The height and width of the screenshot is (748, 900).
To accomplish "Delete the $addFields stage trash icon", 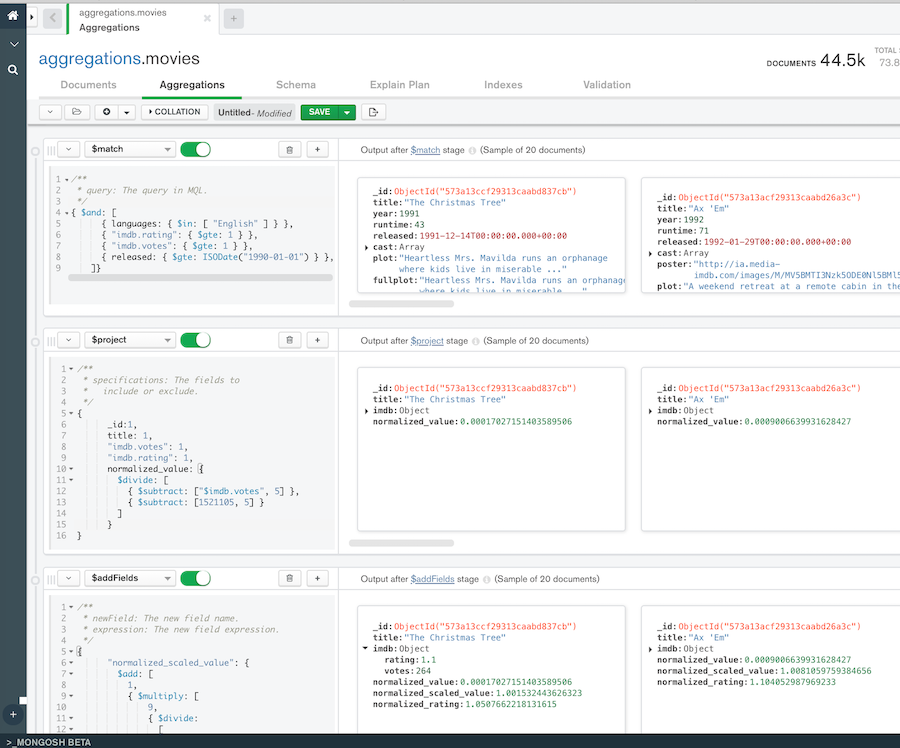I will click(x=289, y=579).
